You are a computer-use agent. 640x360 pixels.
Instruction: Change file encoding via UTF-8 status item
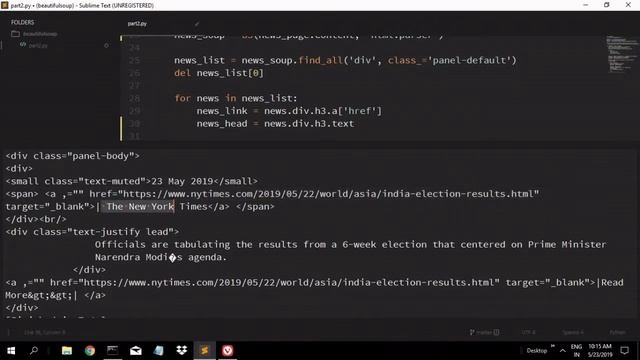coord(528,332)
